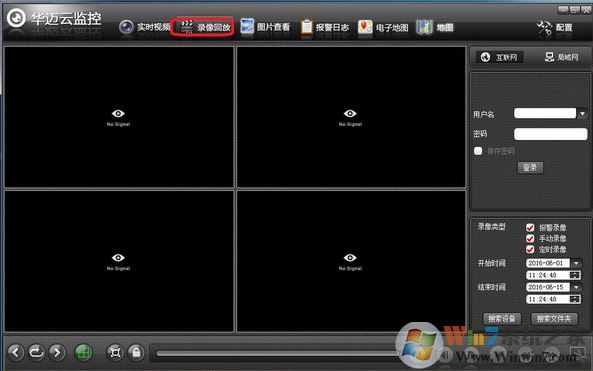Screen dimensions: 593x371
Task: Click the 用户名 username field
Action: [x=545, y=113]
